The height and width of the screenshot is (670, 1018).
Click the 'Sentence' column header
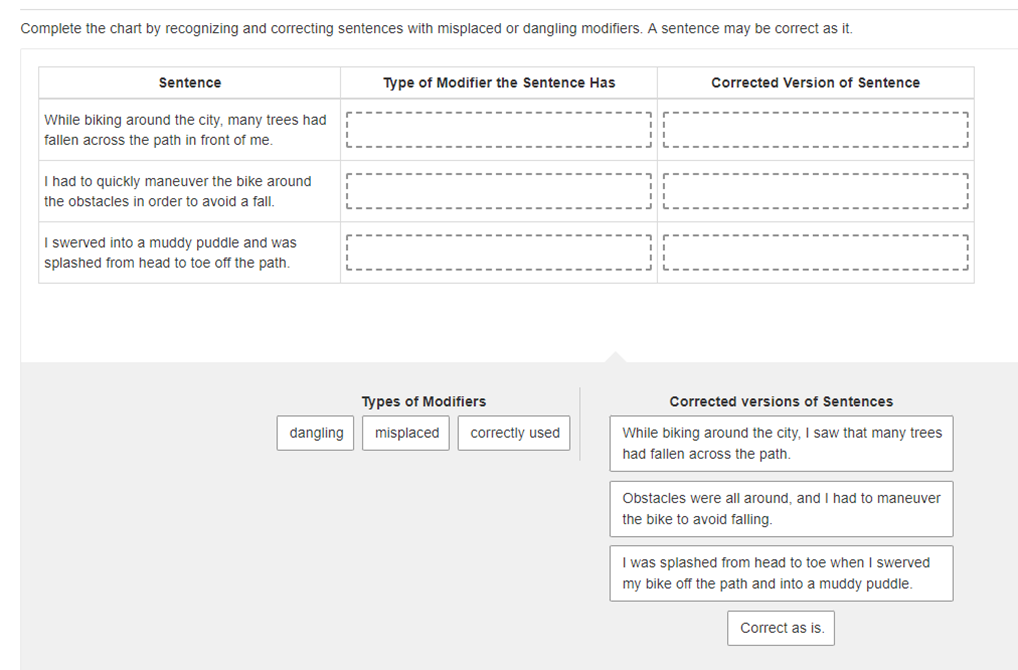click(190, 82)
